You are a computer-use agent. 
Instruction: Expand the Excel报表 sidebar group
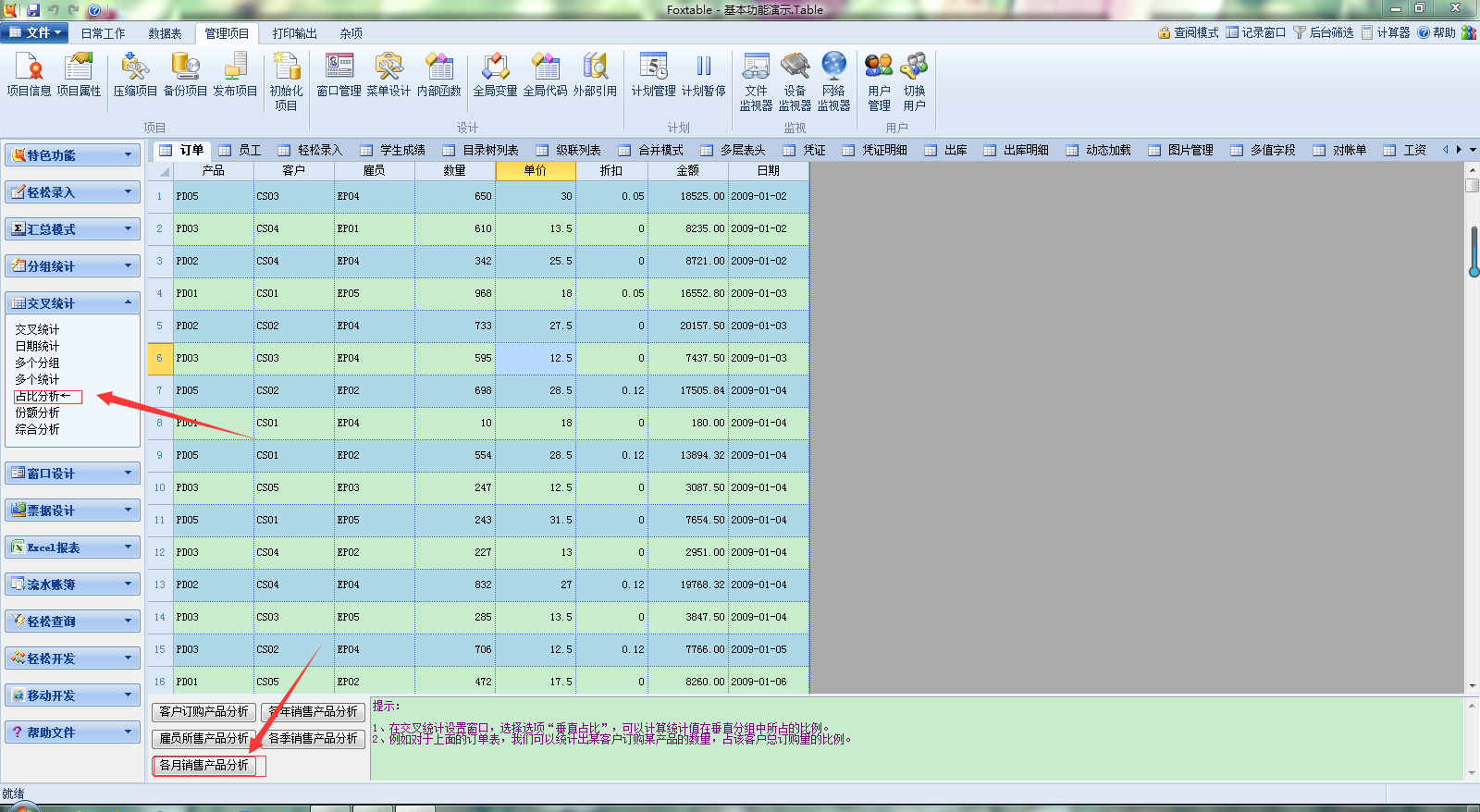point(72,547)
